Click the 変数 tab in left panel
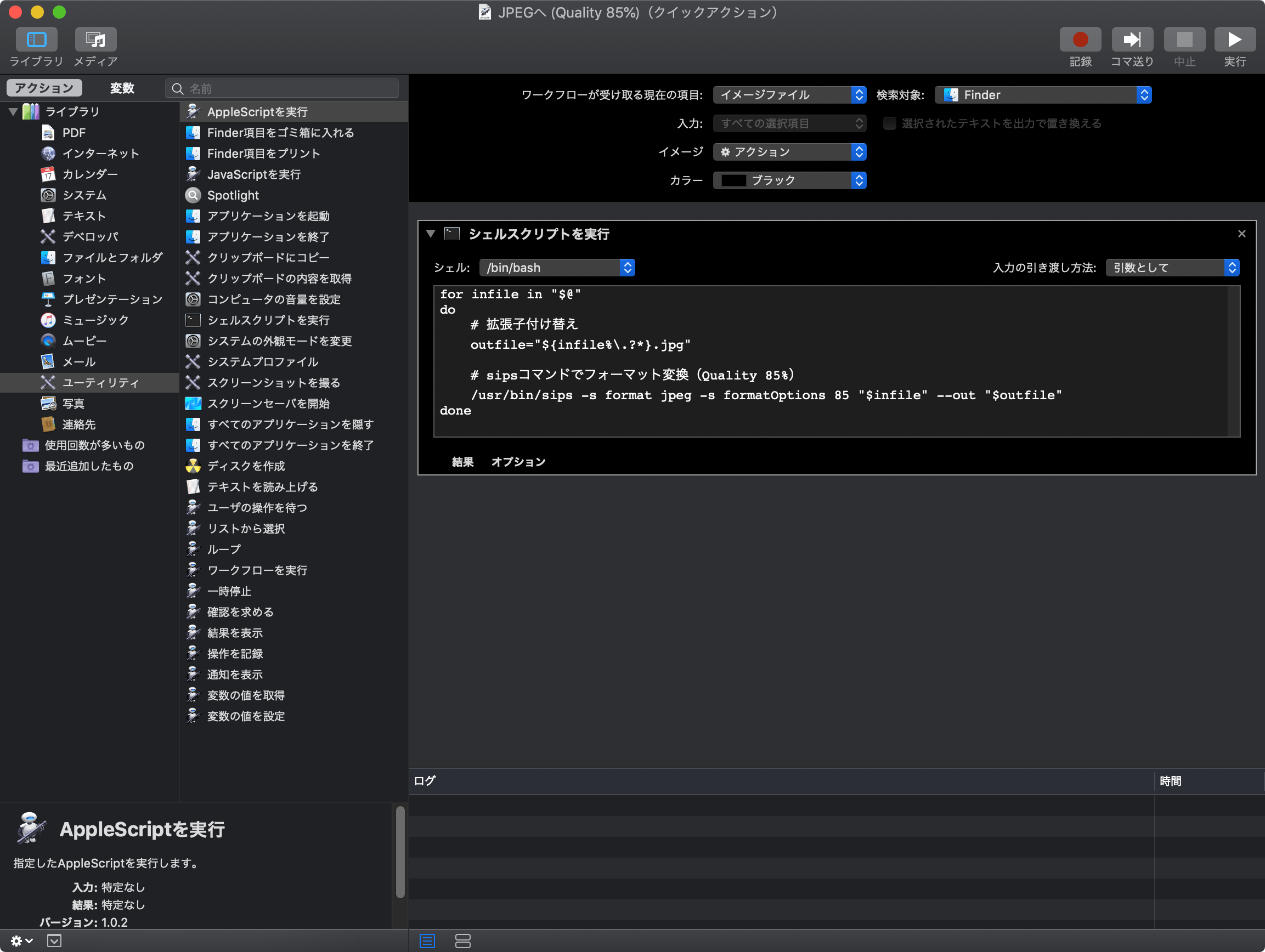The width and height of the screenshot is (1265, 952). [119, 88]
